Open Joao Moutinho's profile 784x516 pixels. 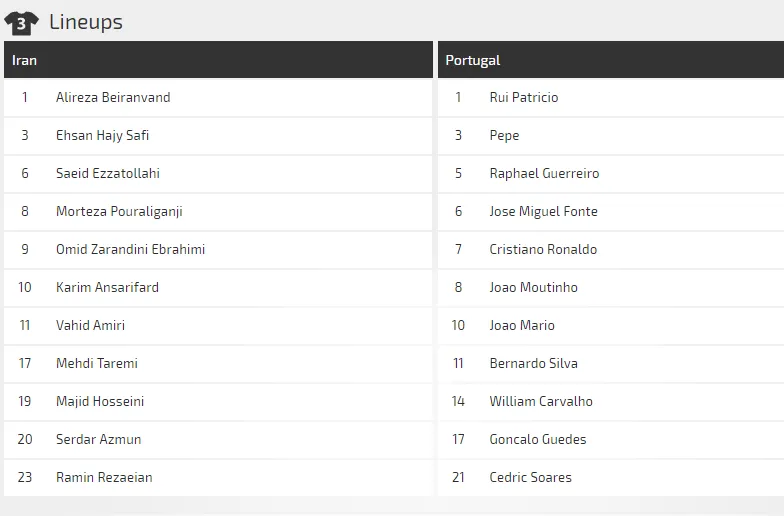click(x=533, y=287)
